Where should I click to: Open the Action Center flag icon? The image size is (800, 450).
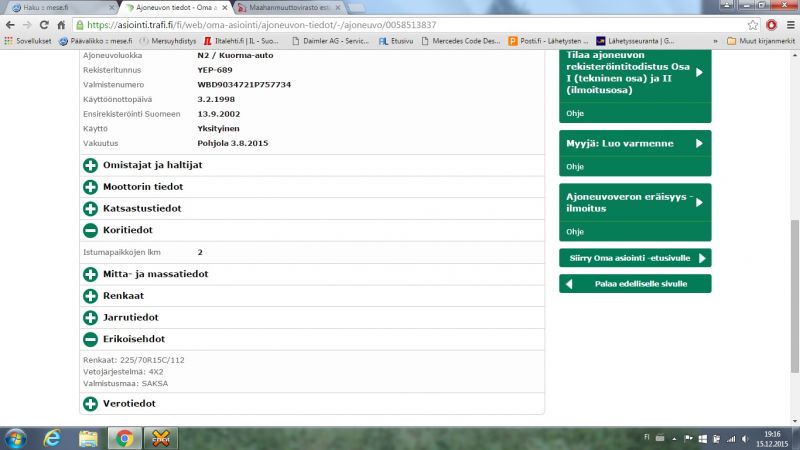pyautogui.click(x=688, y=439)
